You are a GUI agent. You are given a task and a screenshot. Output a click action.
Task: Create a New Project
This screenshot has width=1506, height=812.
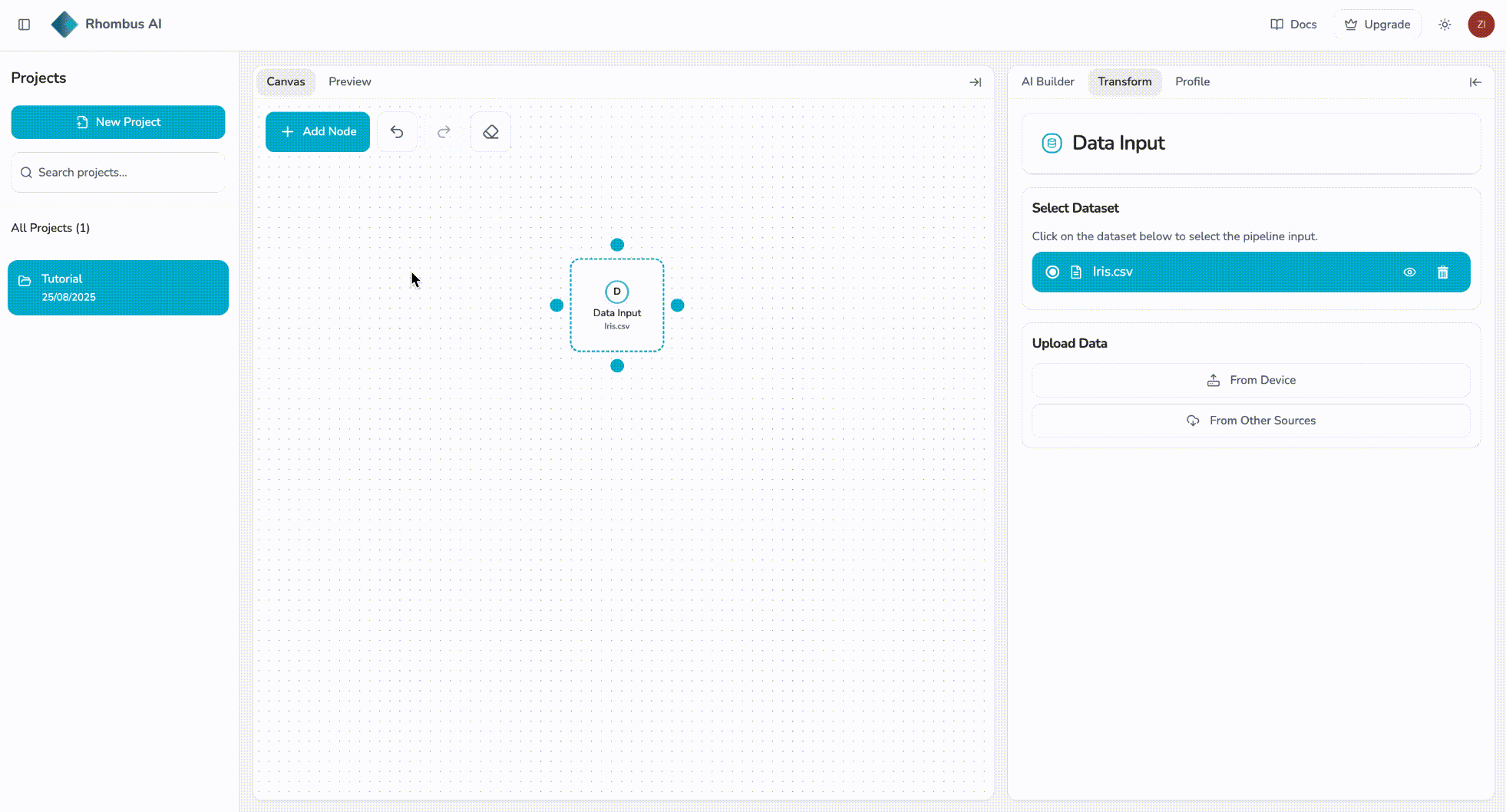tap(118, 122)
